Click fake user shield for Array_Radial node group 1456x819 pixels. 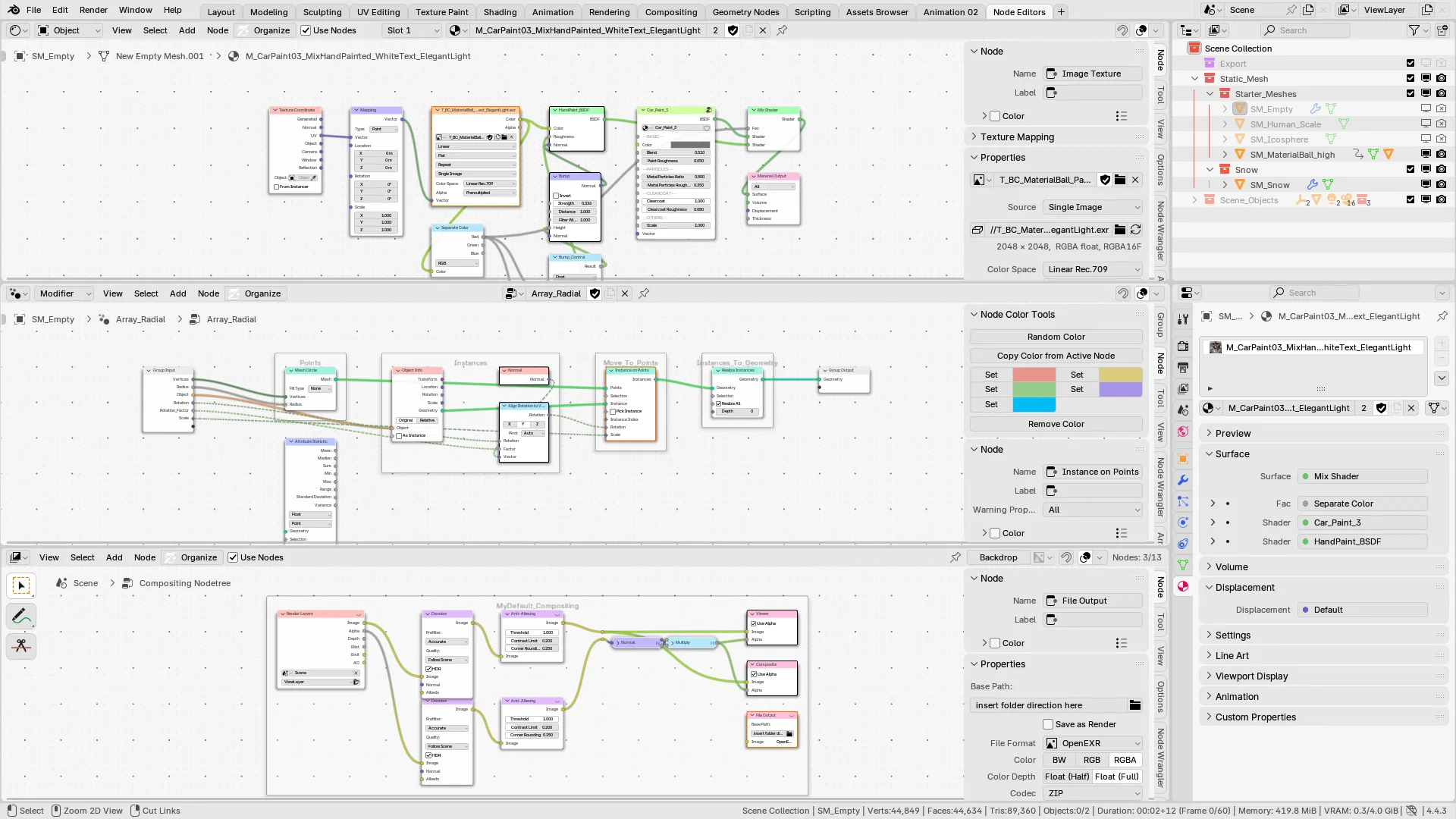click(595, 293)
